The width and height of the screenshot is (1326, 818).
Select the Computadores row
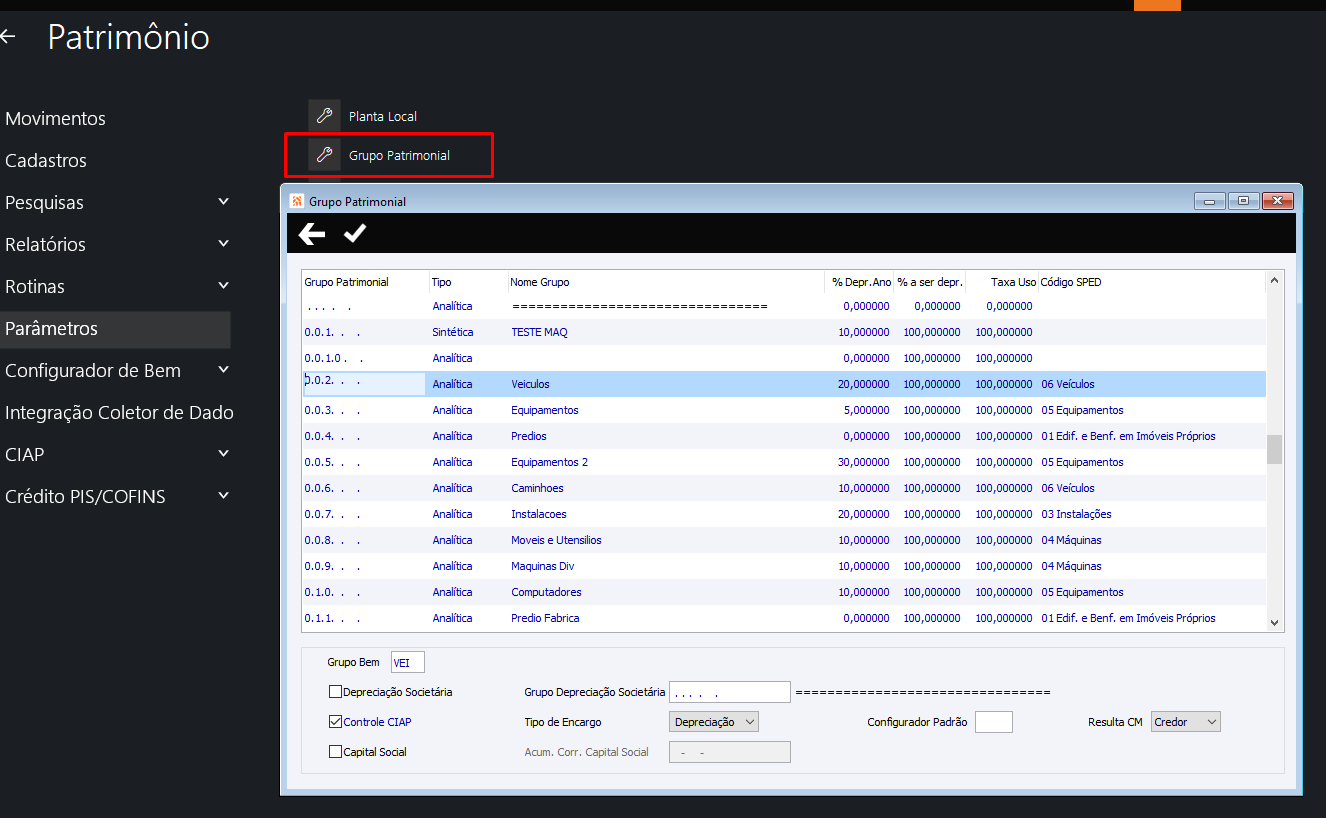tap(784, 592)
